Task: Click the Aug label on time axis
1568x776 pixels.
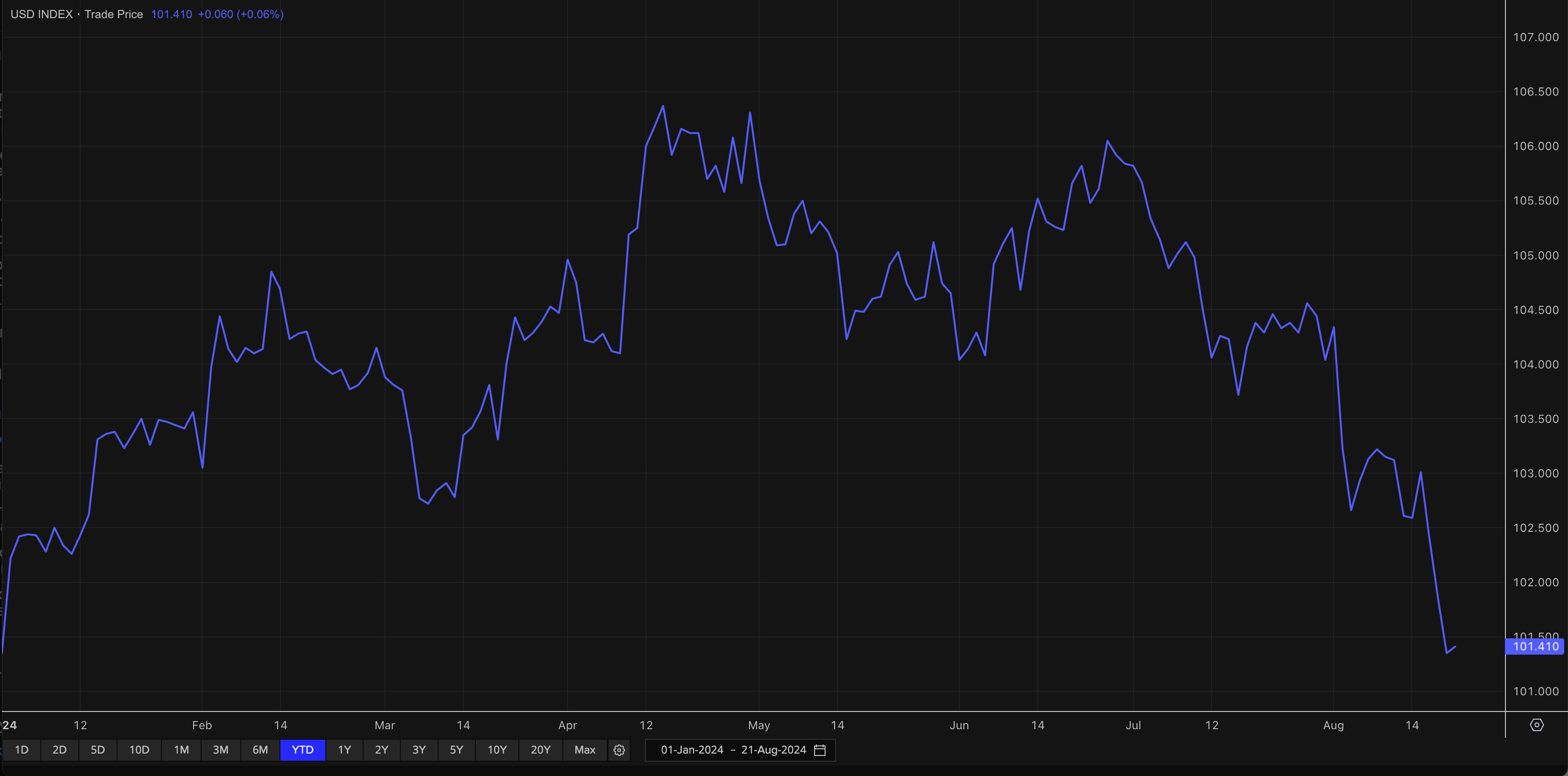Action: pos(1333,725)
